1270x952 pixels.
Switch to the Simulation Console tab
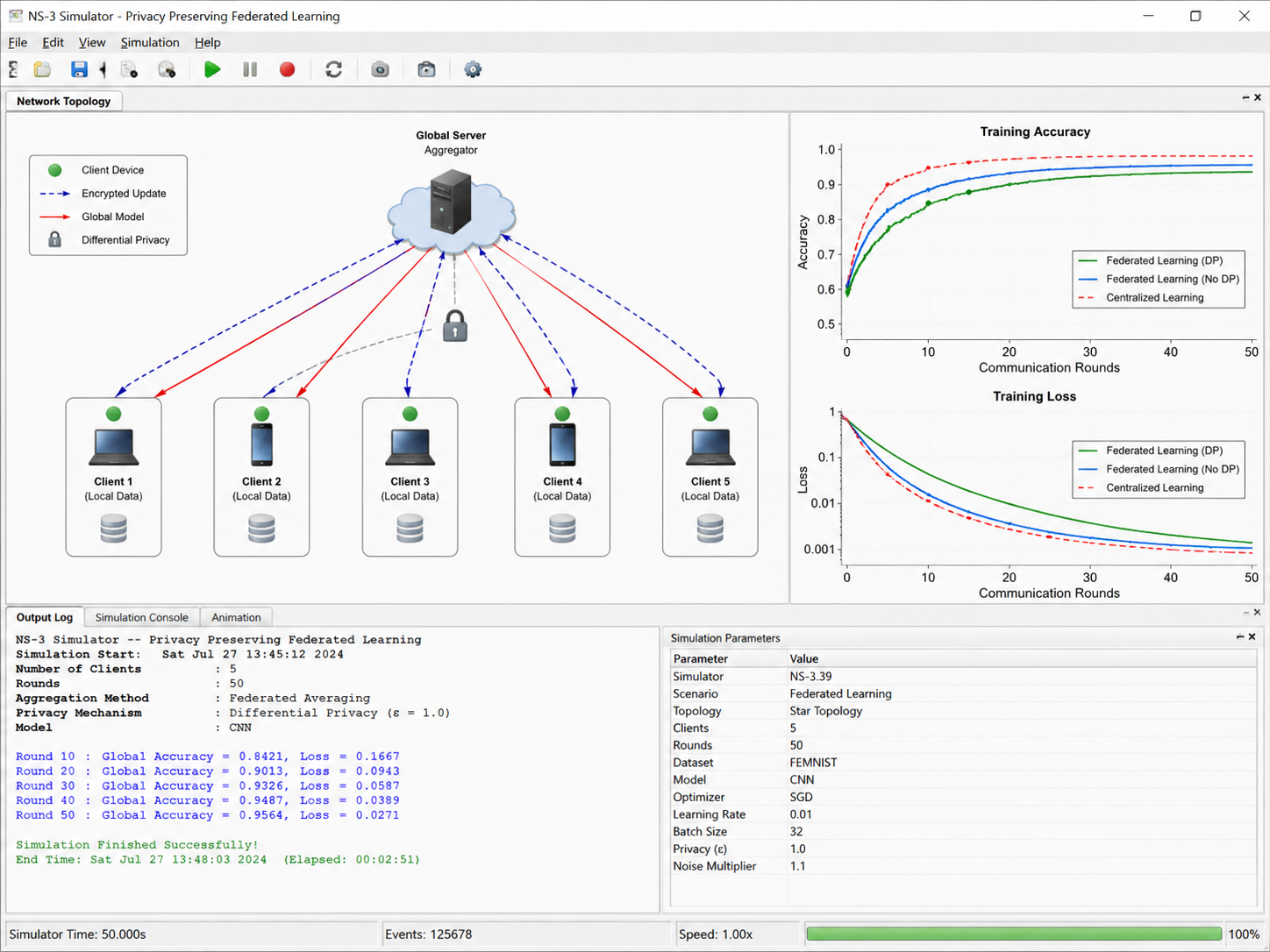[x=141, y=617]
